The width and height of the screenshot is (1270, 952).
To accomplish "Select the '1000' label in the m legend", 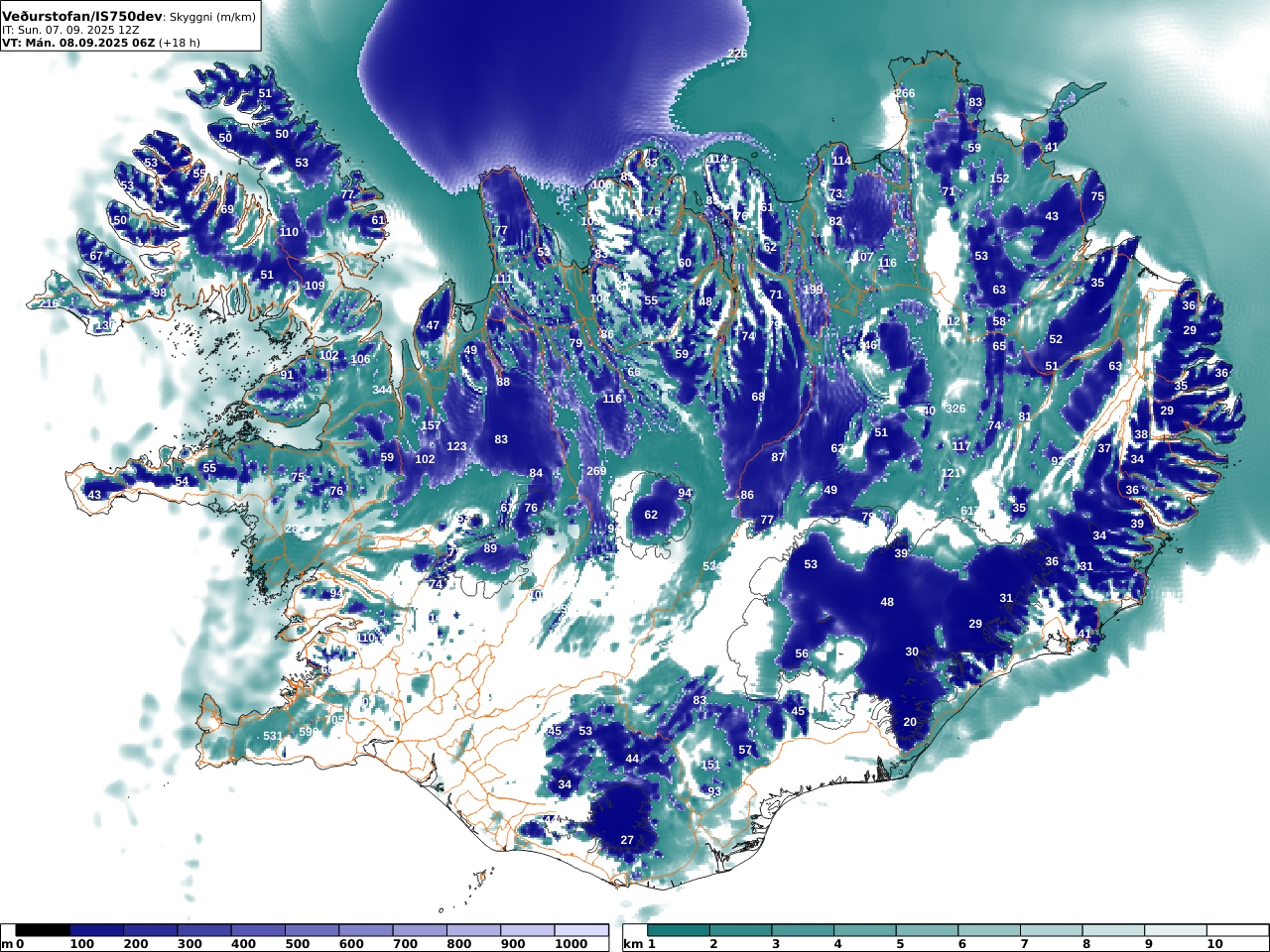I will tap(570, 944).
